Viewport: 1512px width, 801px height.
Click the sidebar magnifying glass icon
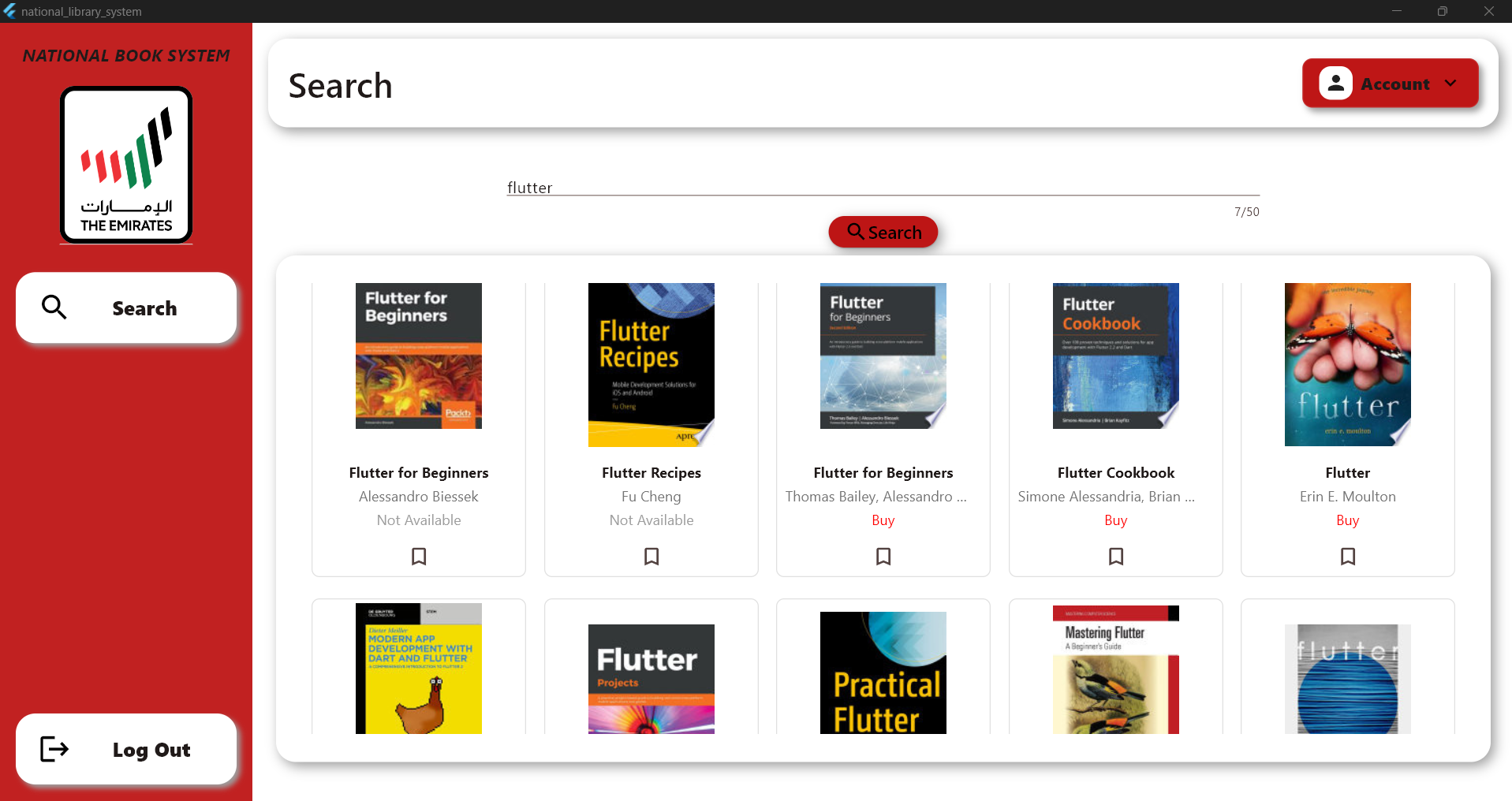[x=54, y=307]
